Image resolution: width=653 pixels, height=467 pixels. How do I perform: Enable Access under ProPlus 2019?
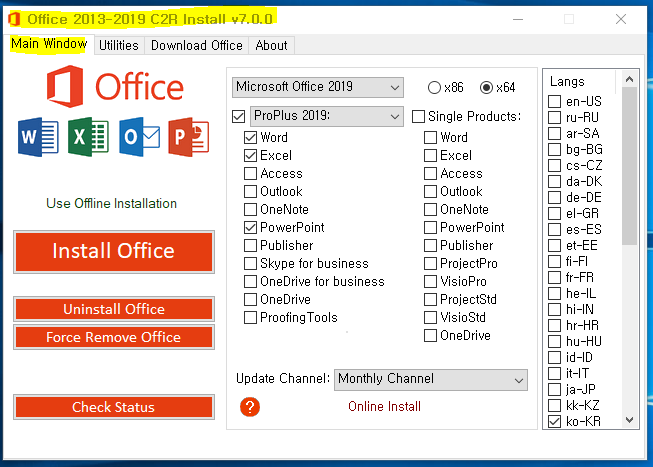(250, 173)
